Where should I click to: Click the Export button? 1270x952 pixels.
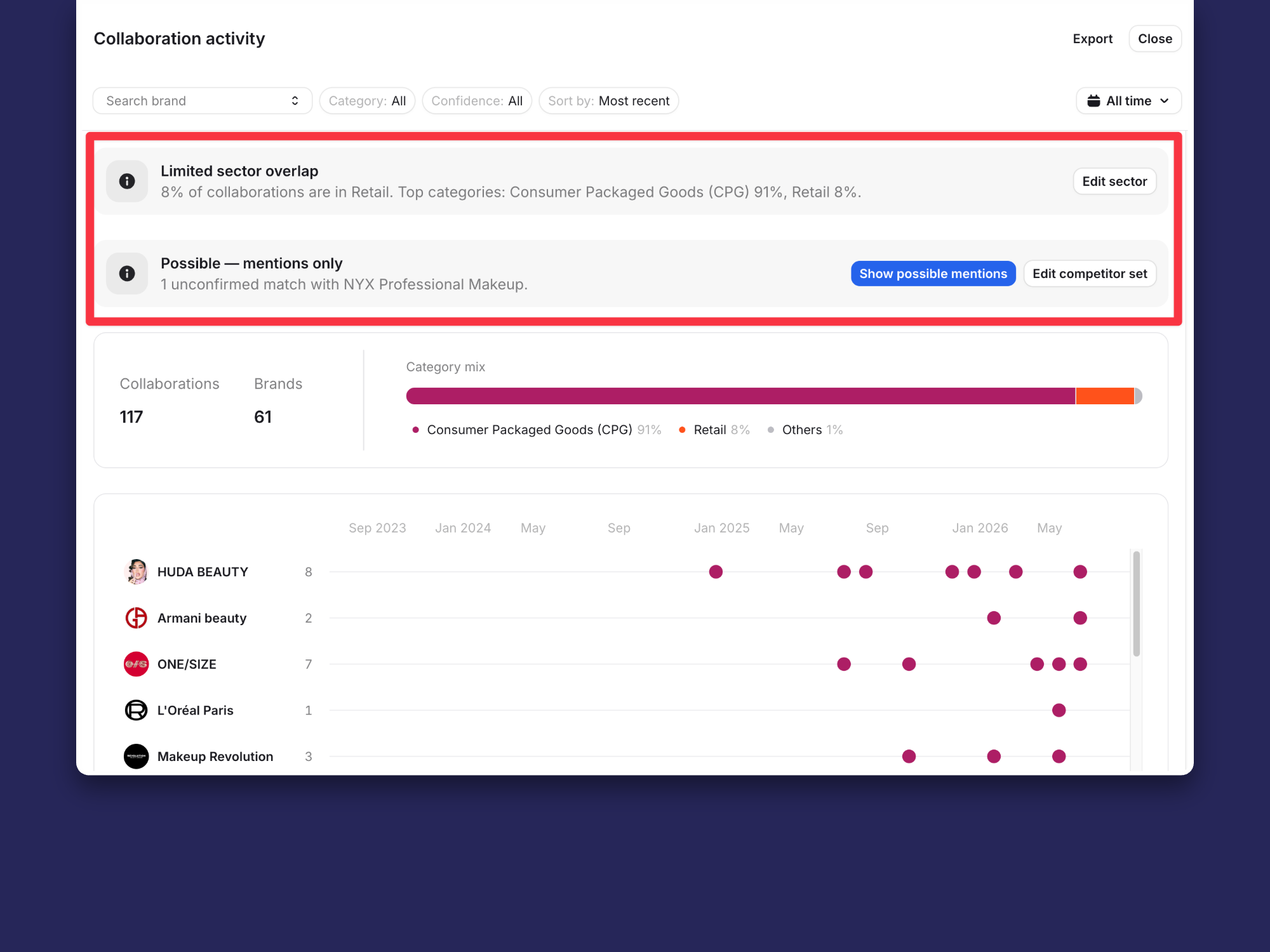coord(1093,39)
